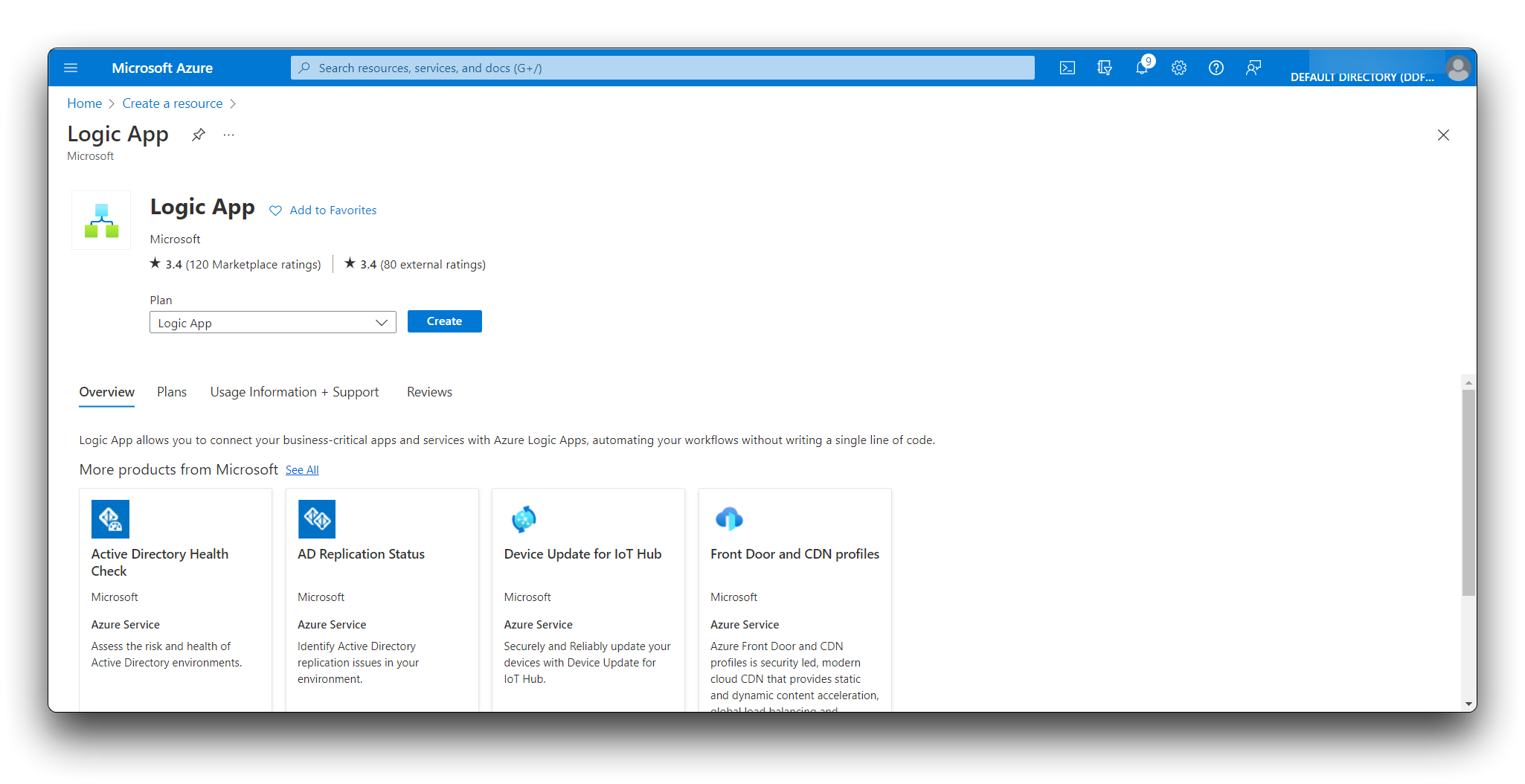Open the Front Door and CDN profiles title
The width and height of the screenshot is (1525, 784).
[794, 554]
